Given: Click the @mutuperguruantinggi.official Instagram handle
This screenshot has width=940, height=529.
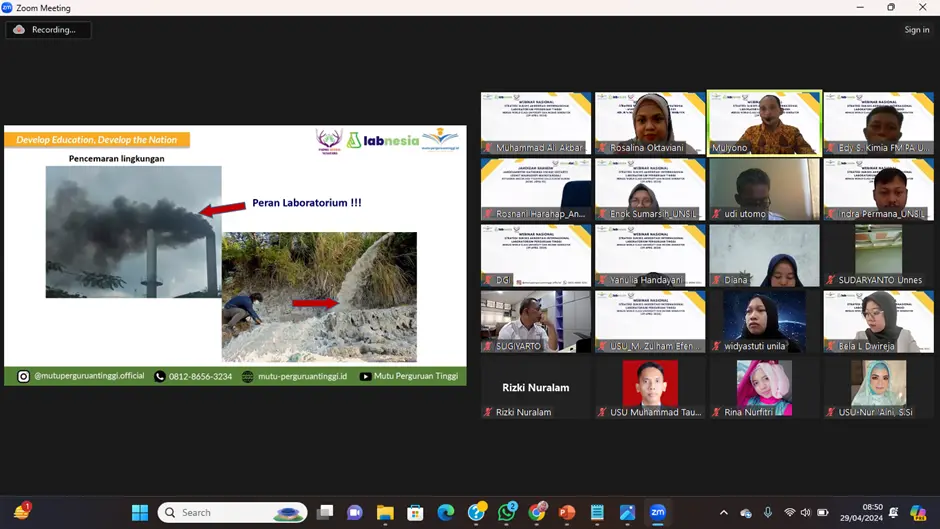Looking at the screenshot, I should point(89,376).
